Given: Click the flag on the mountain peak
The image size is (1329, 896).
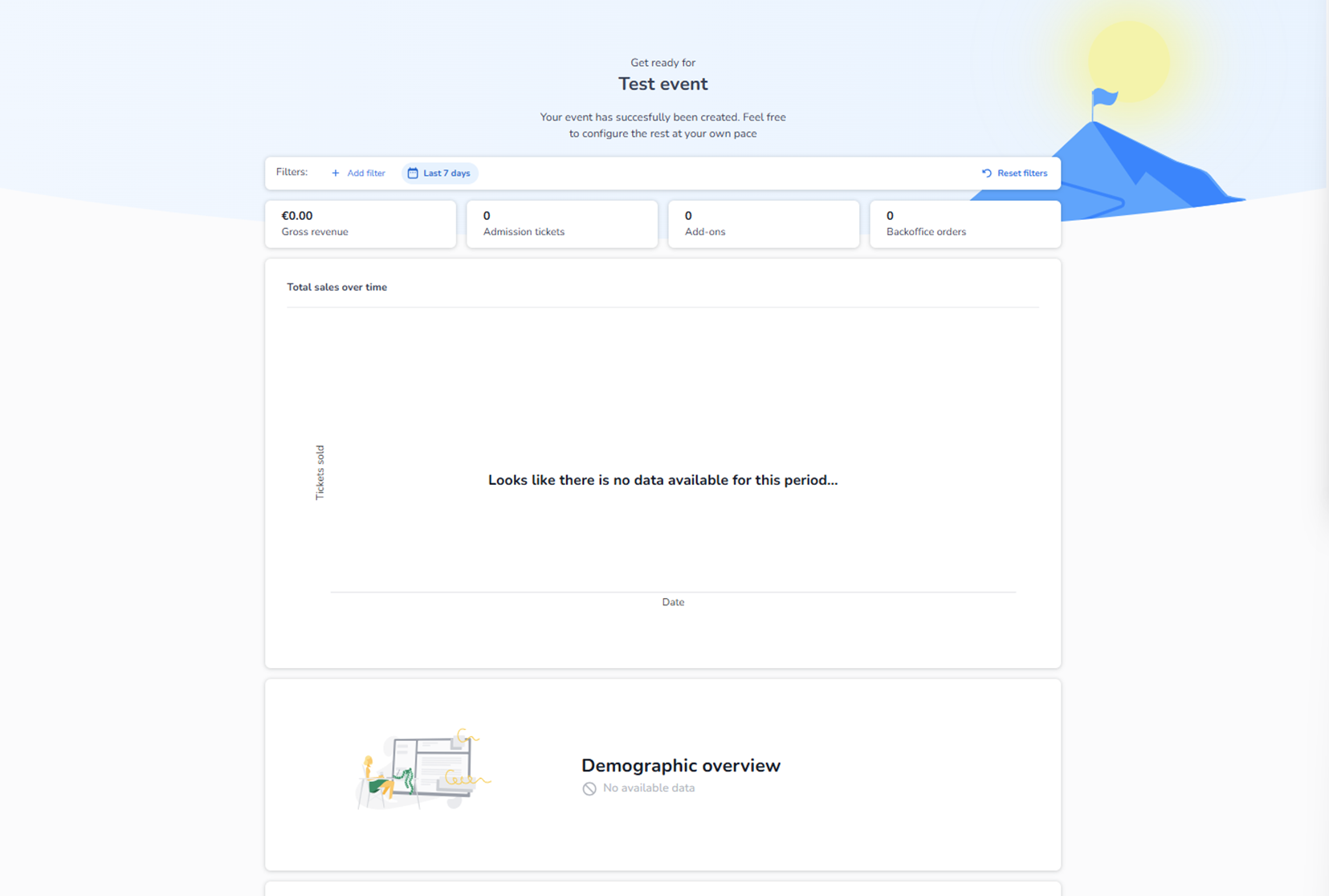Looking at the screenshot, I should pyautogui.click(x=1104, y=99).
